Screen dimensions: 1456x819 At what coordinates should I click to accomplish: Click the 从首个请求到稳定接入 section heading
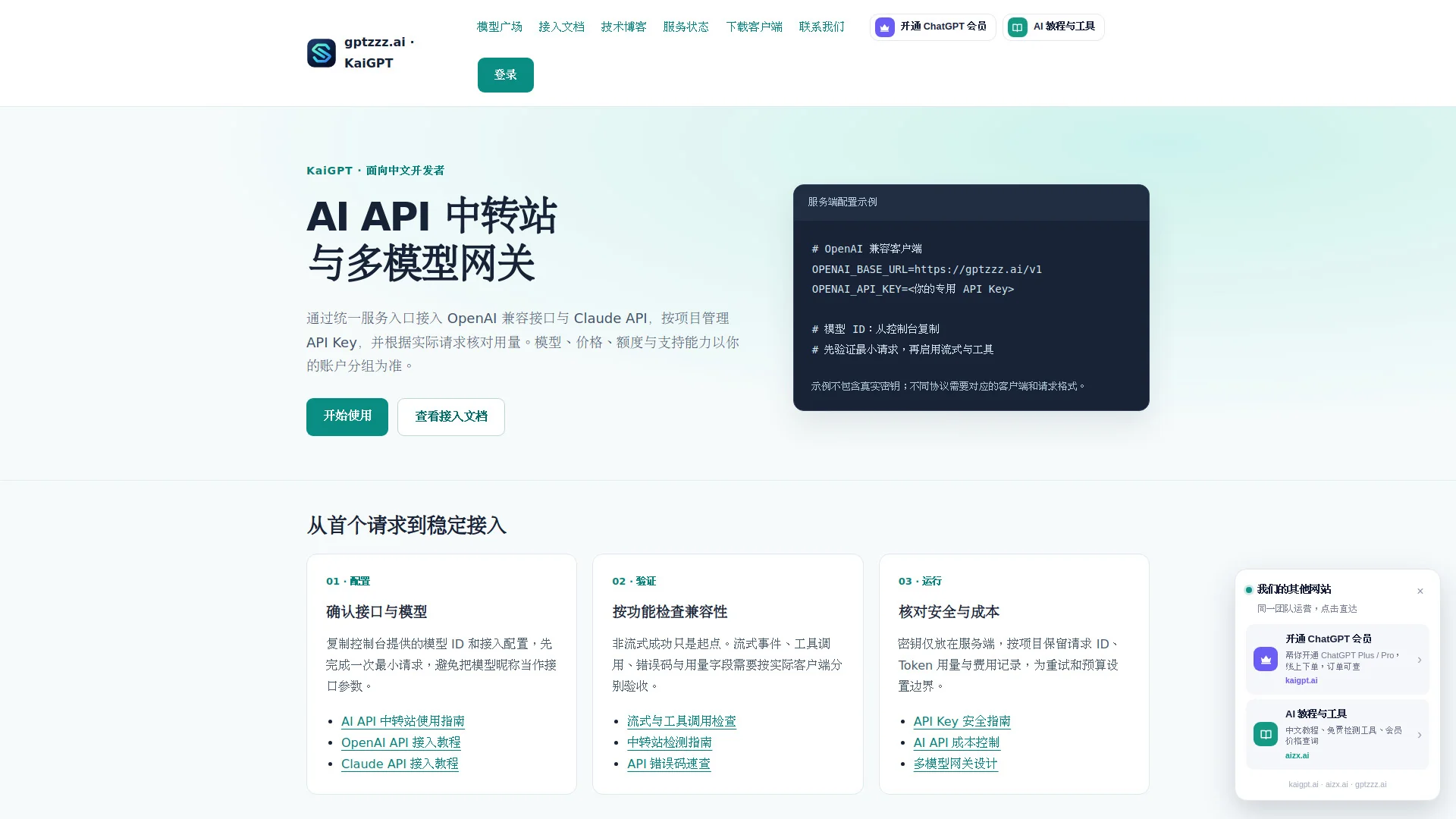click(406, 526)
